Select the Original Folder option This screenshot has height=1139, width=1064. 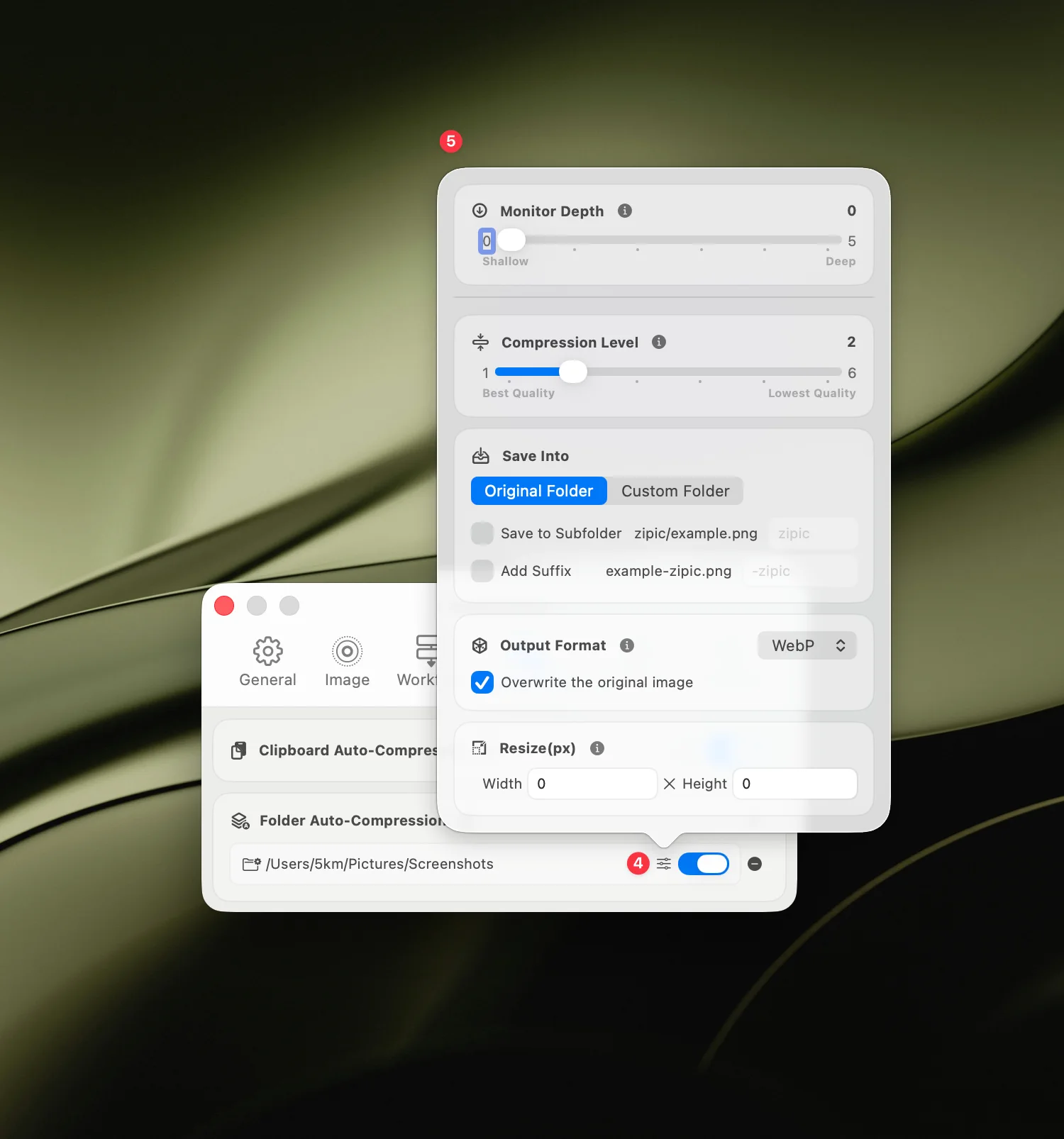pos(538,491)
